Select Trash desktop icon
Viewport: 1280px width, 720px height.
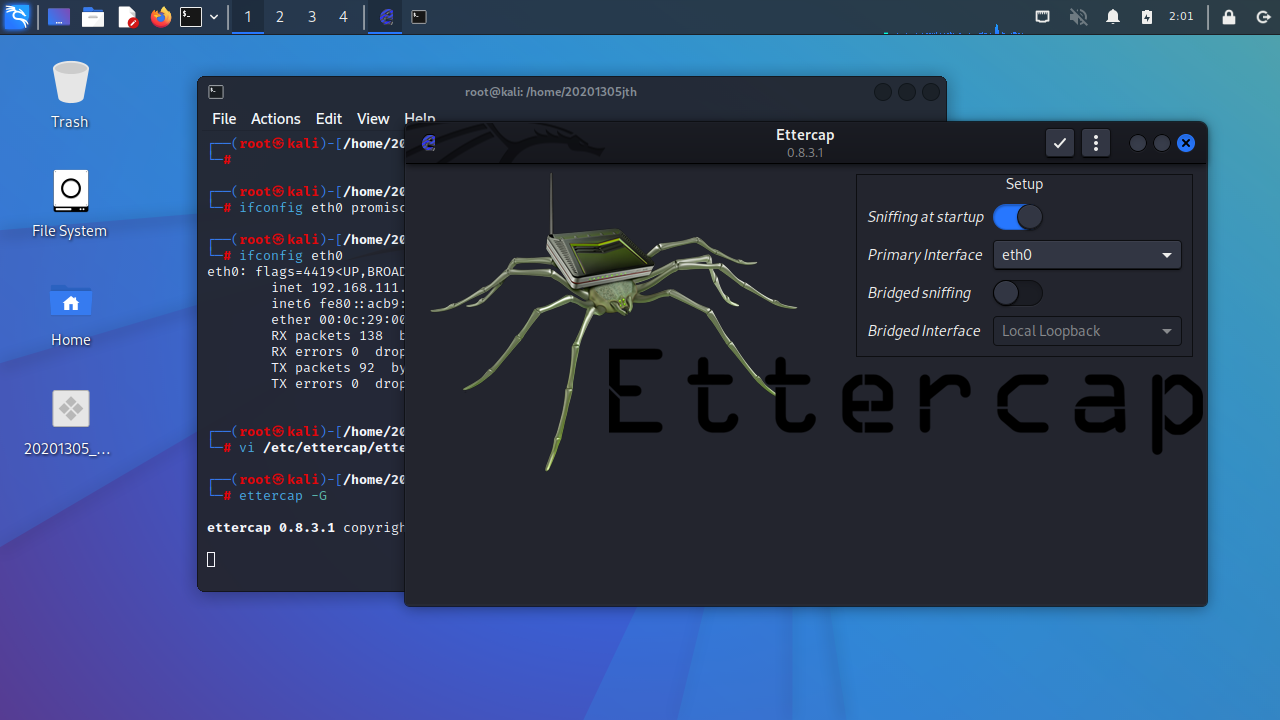pyautogui.click(x=70, y=94)
